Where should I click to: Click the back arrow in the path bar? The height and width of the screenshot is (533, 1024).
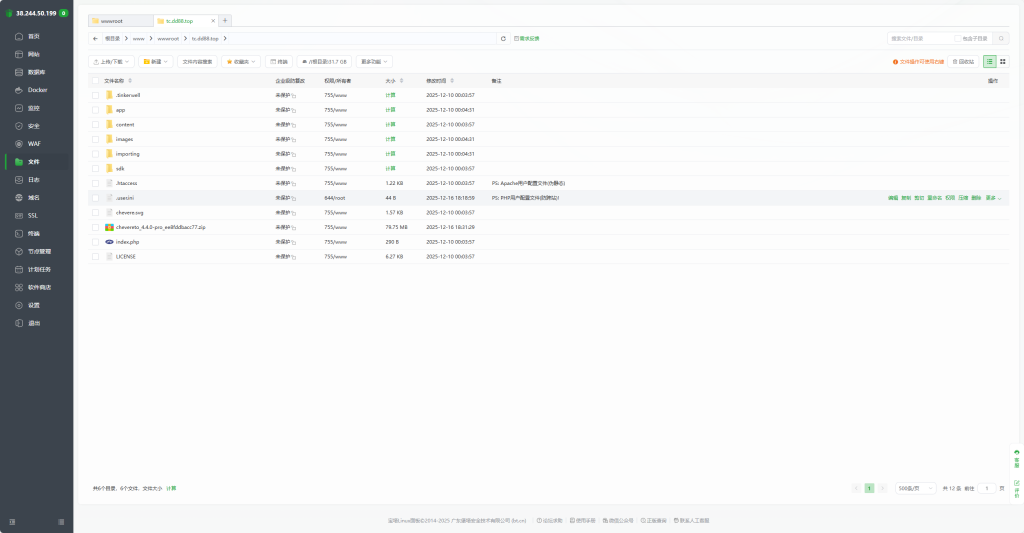[x=95, y=39]
